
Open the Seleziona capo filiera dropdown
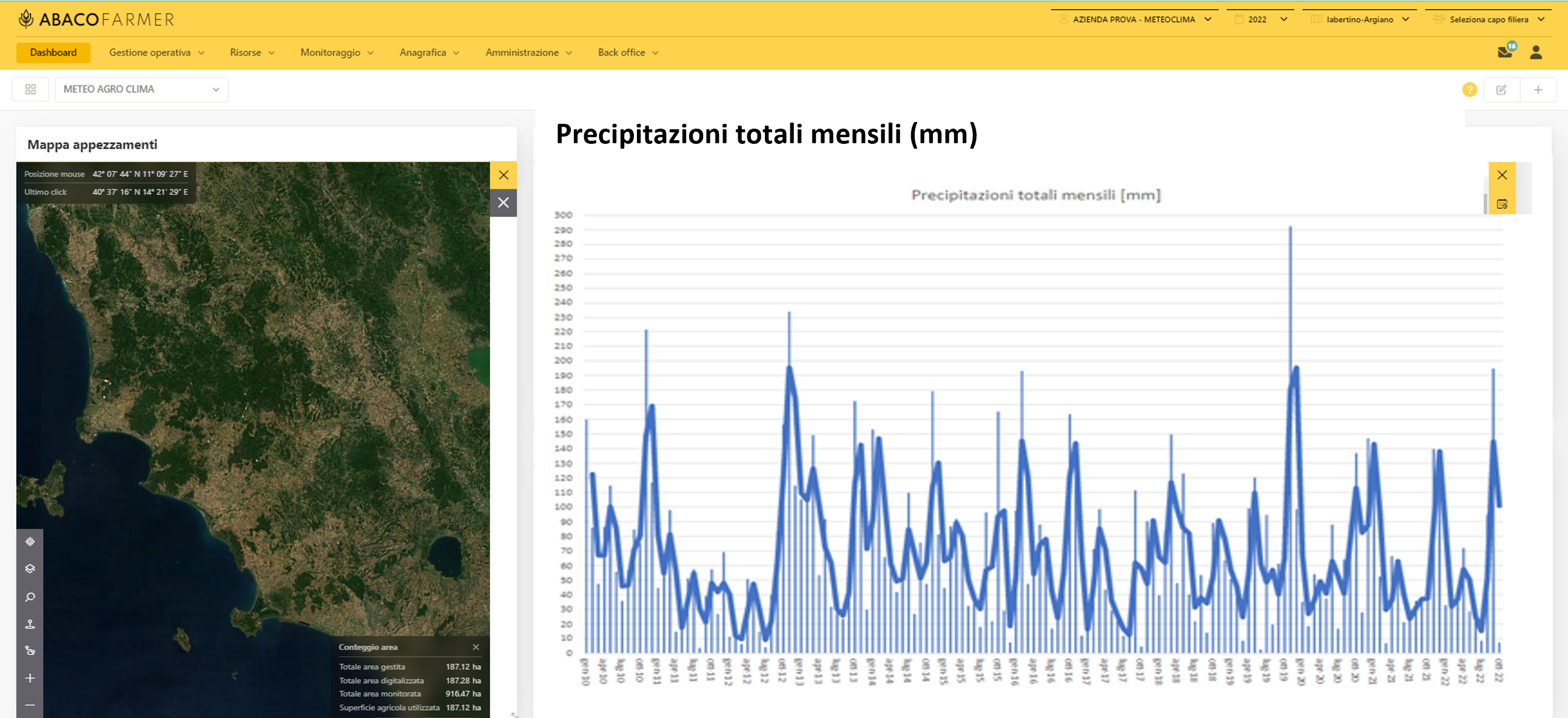coord(1488,19)
